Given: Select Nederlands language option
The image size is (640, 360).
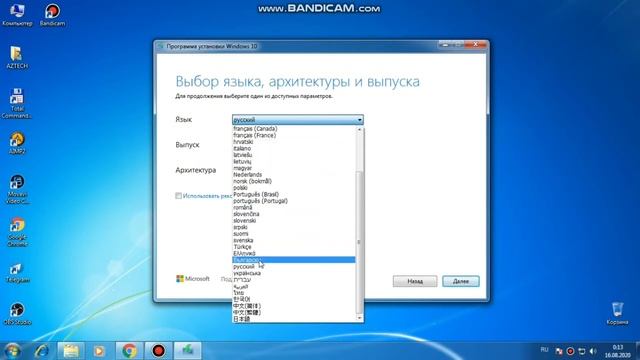Looking at the screenshot, I should click(x=294, y=174).
